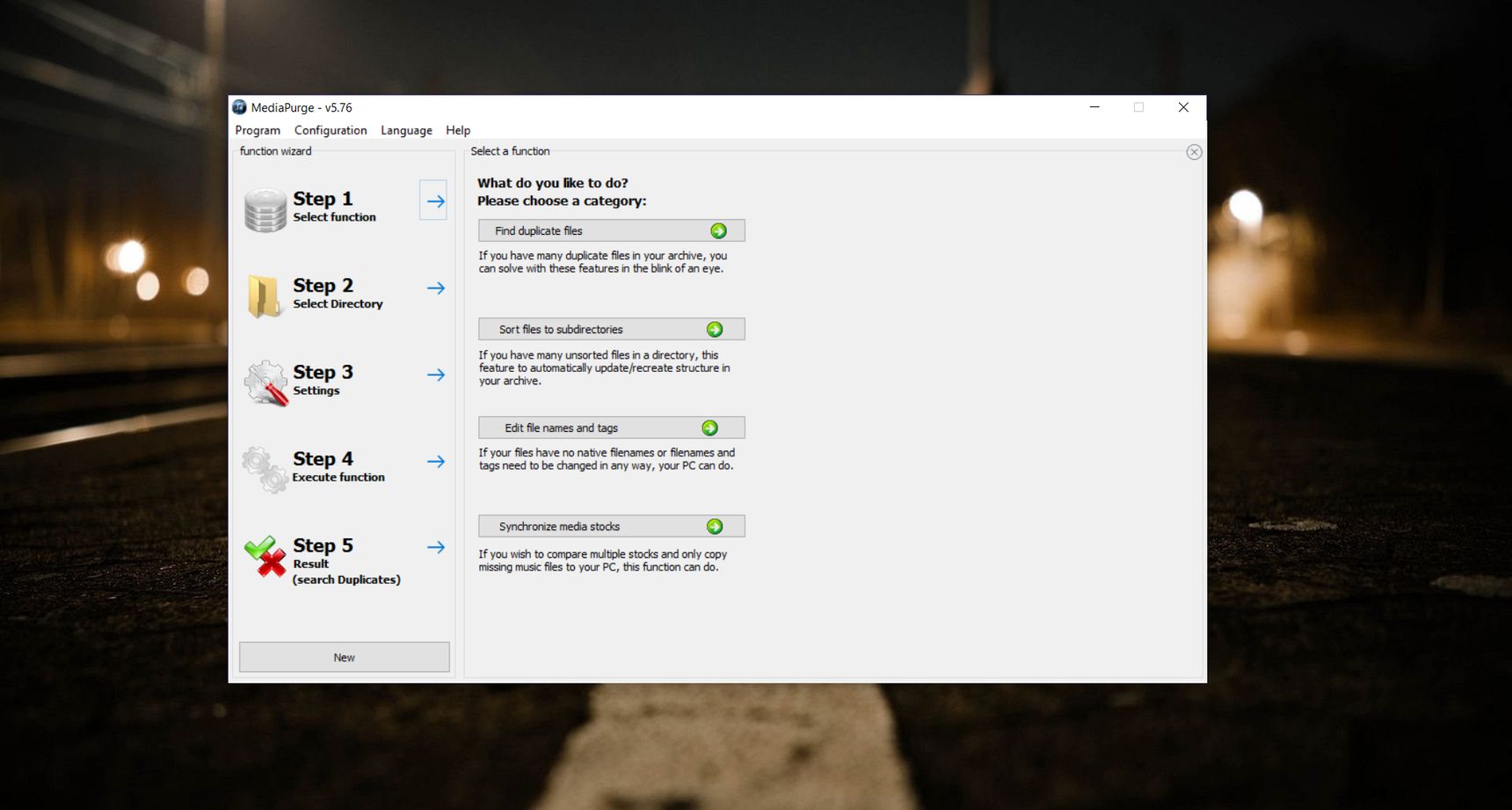
Task: Select Step 2 Select Directory label
Action: pyautogui.click(x=338, y=294)
